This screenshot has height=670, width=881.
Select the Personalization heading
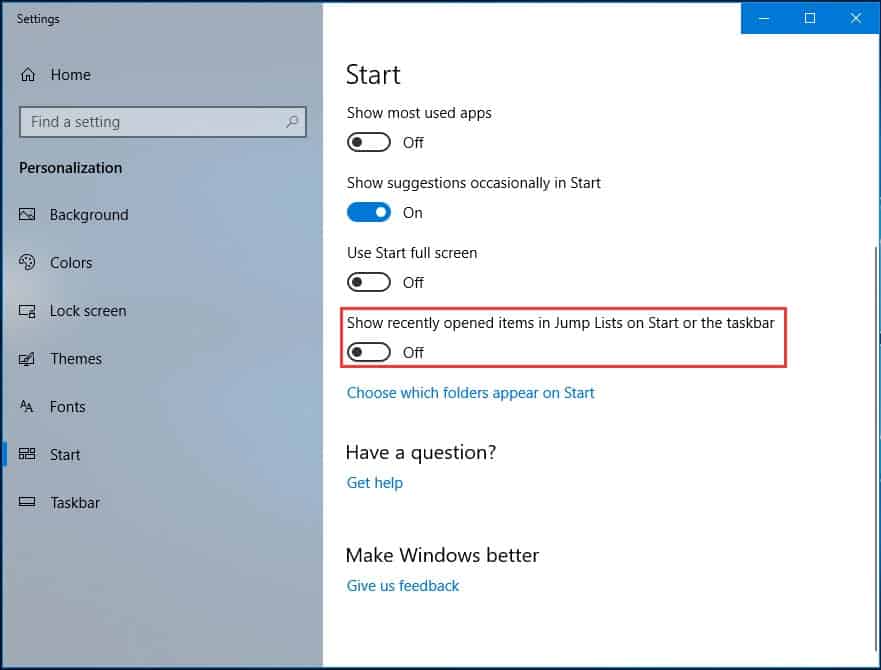[70, 167]
